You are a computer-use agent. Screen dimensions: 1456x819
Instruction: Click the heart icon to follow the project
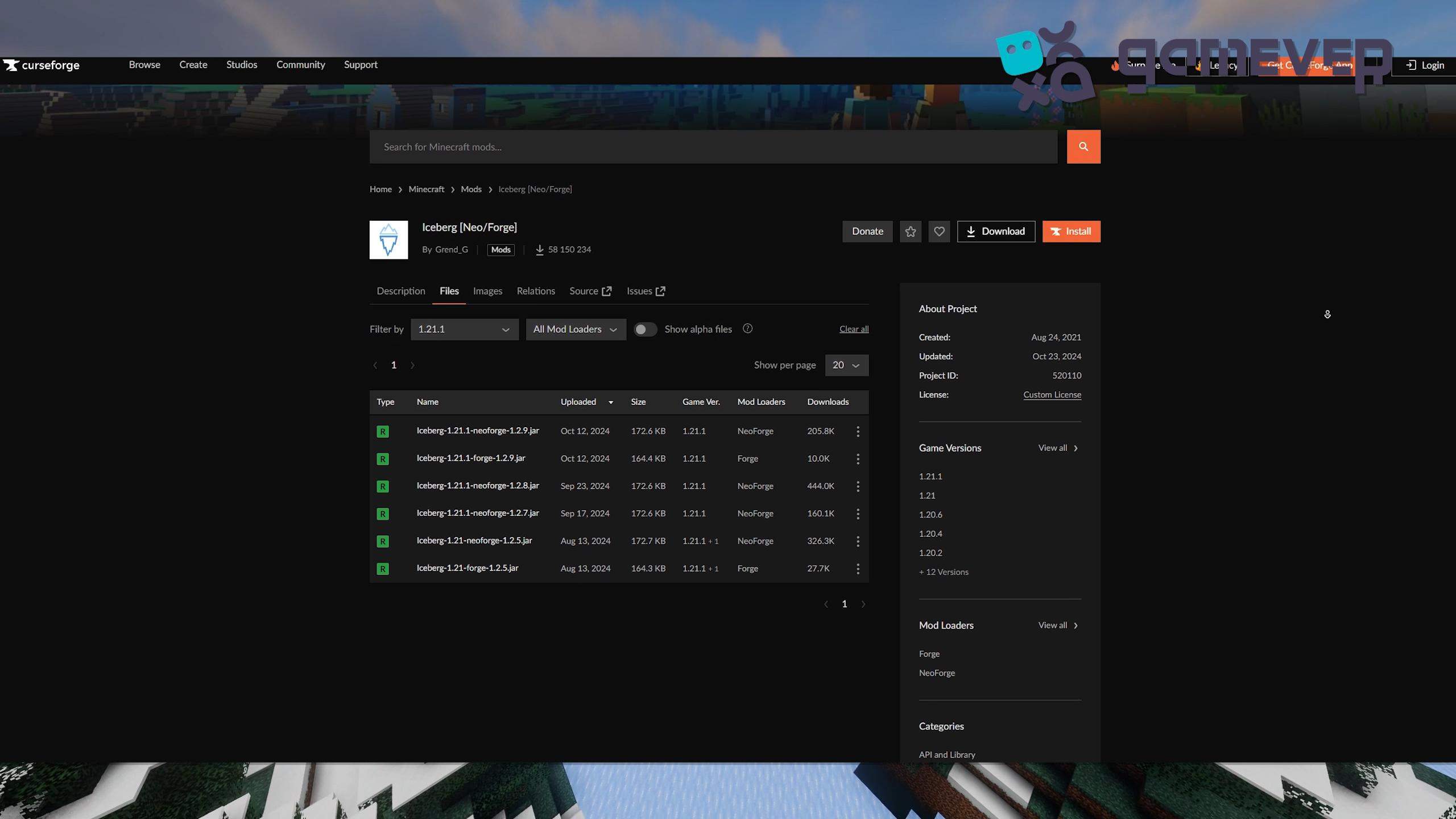point(938,231)
